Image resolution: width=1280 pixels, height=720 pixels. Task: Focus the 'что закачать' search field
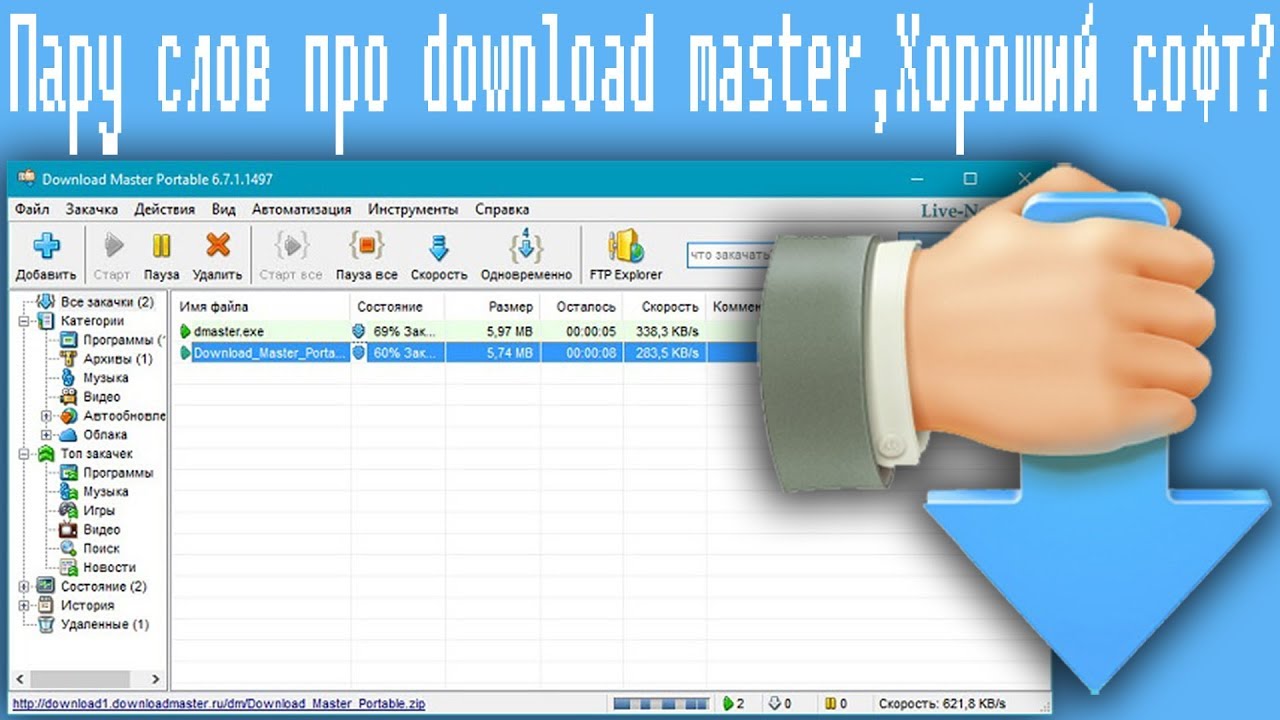coord(728,255)
